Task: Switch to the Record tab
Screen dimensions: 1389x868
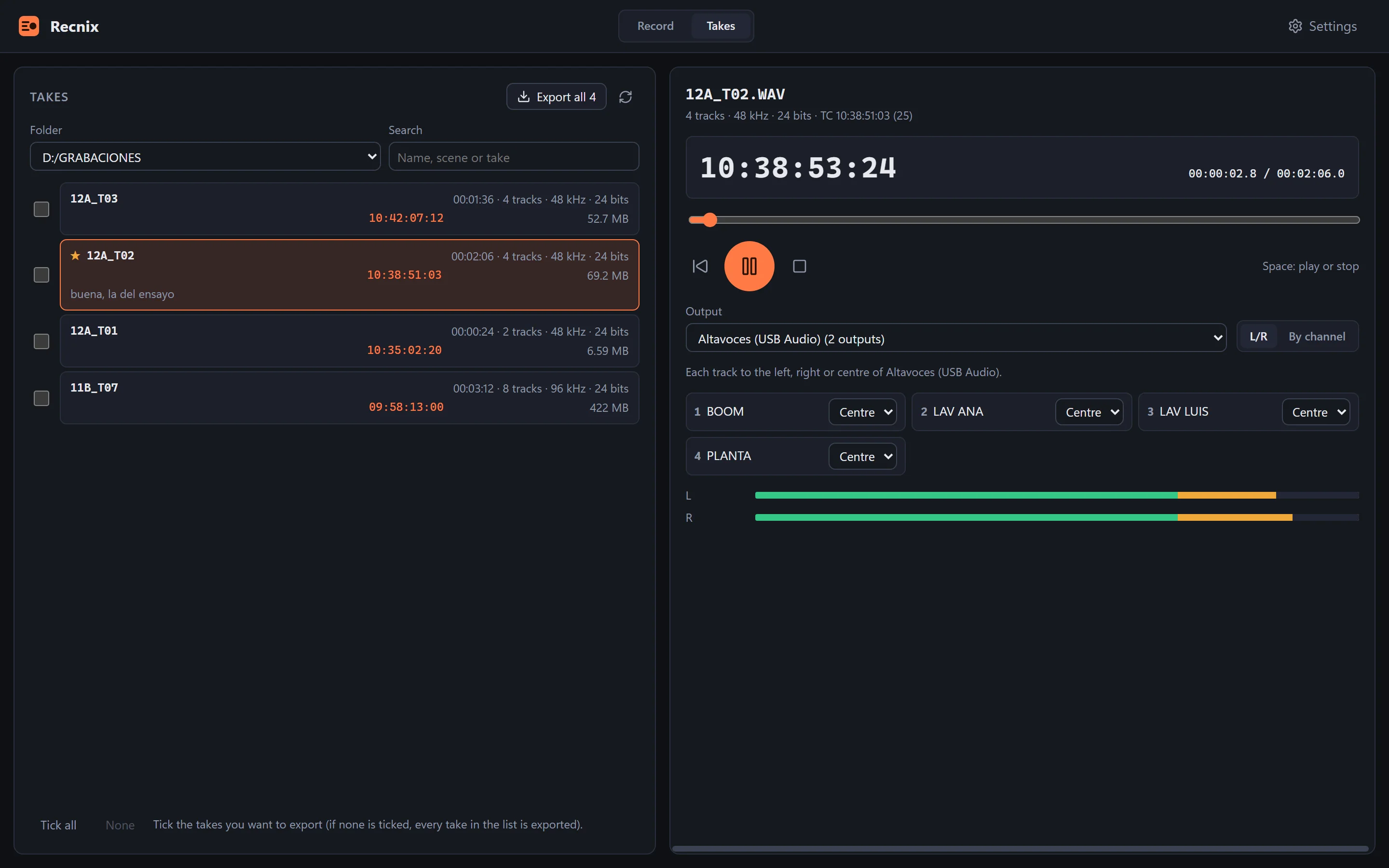Action: click(655, 26)
